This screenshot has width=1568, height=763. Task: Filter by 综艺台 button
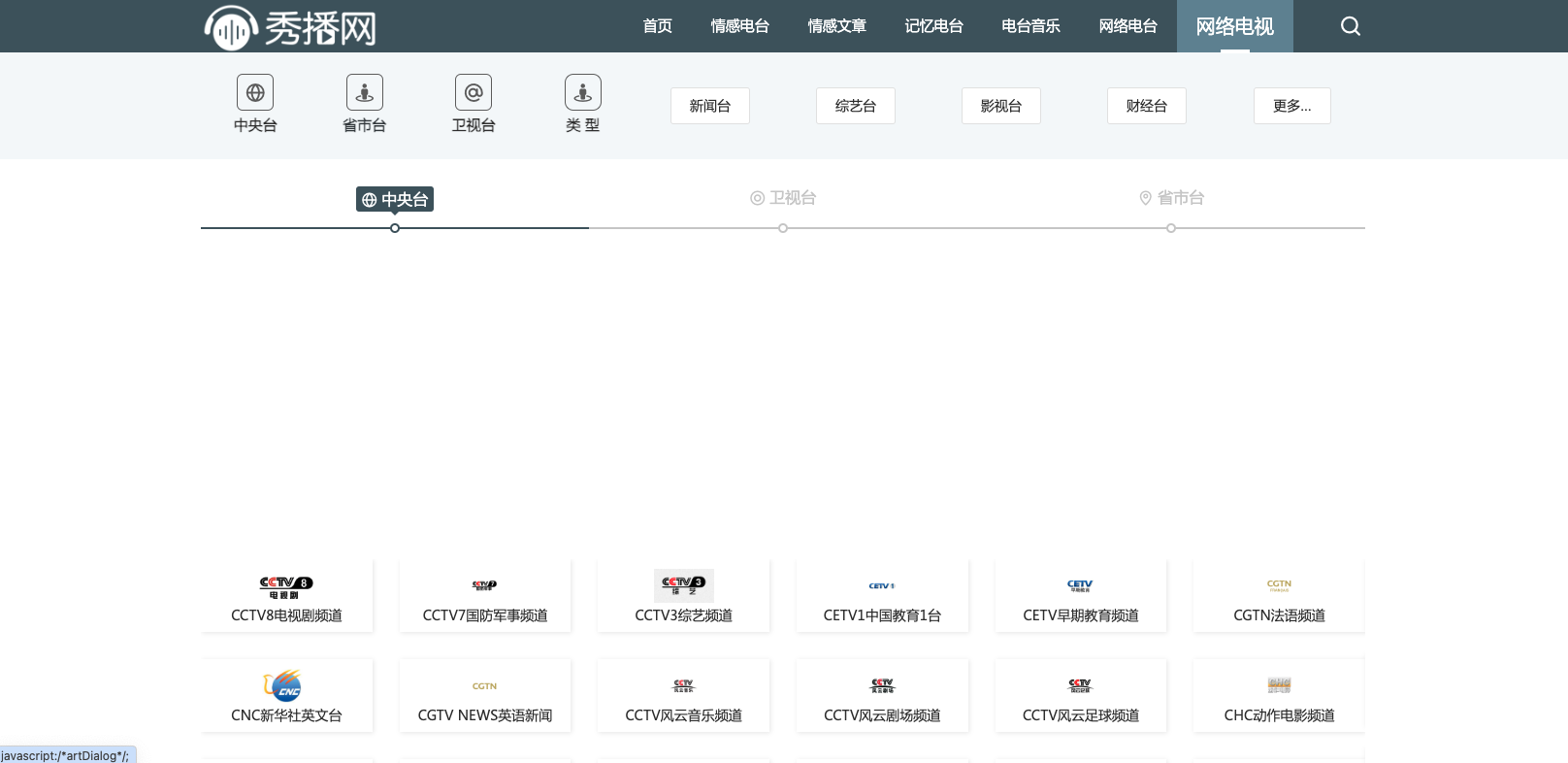pos(856,106)
